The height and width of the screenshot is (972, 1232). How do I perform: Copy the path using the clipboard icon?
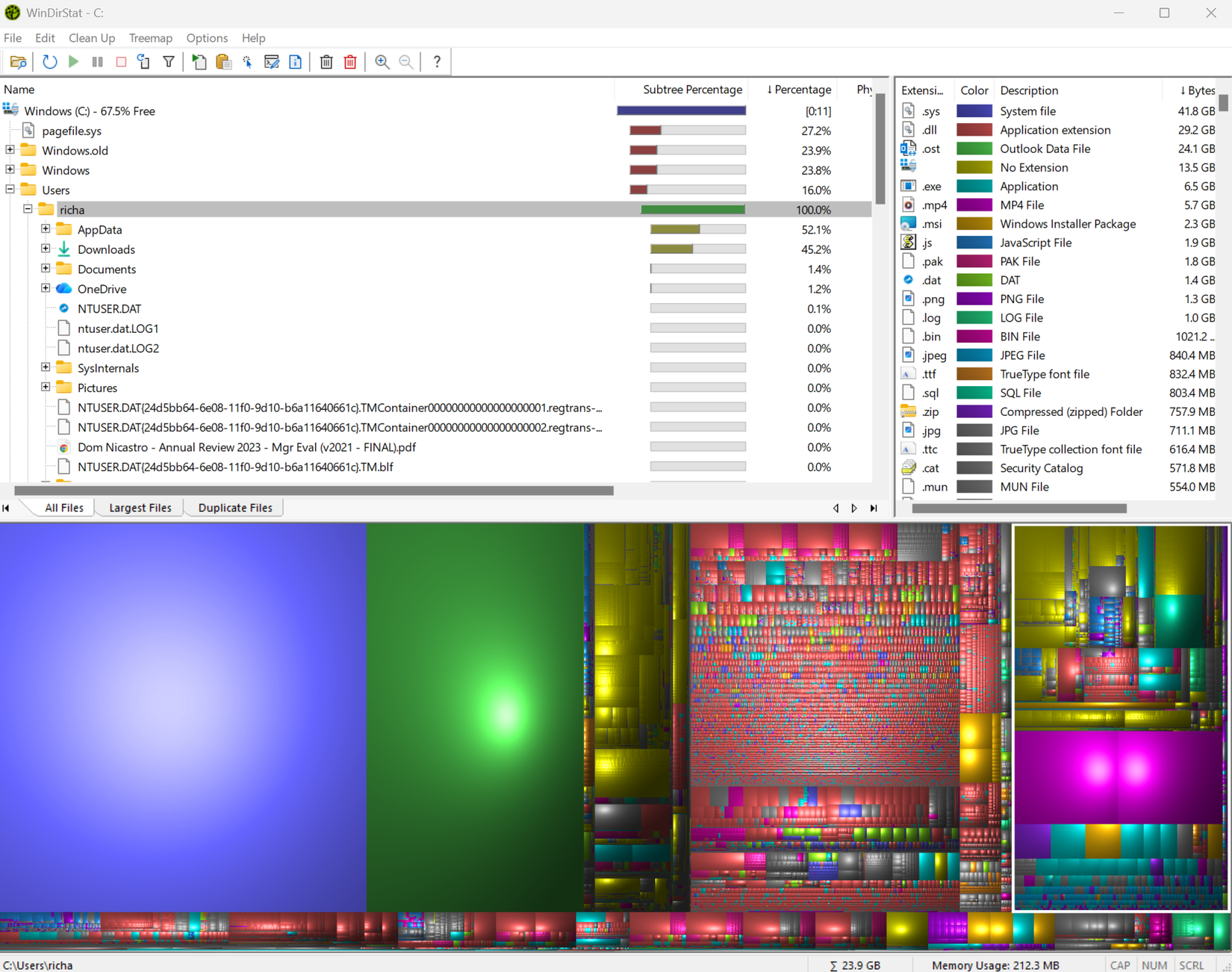pos(223,62)
